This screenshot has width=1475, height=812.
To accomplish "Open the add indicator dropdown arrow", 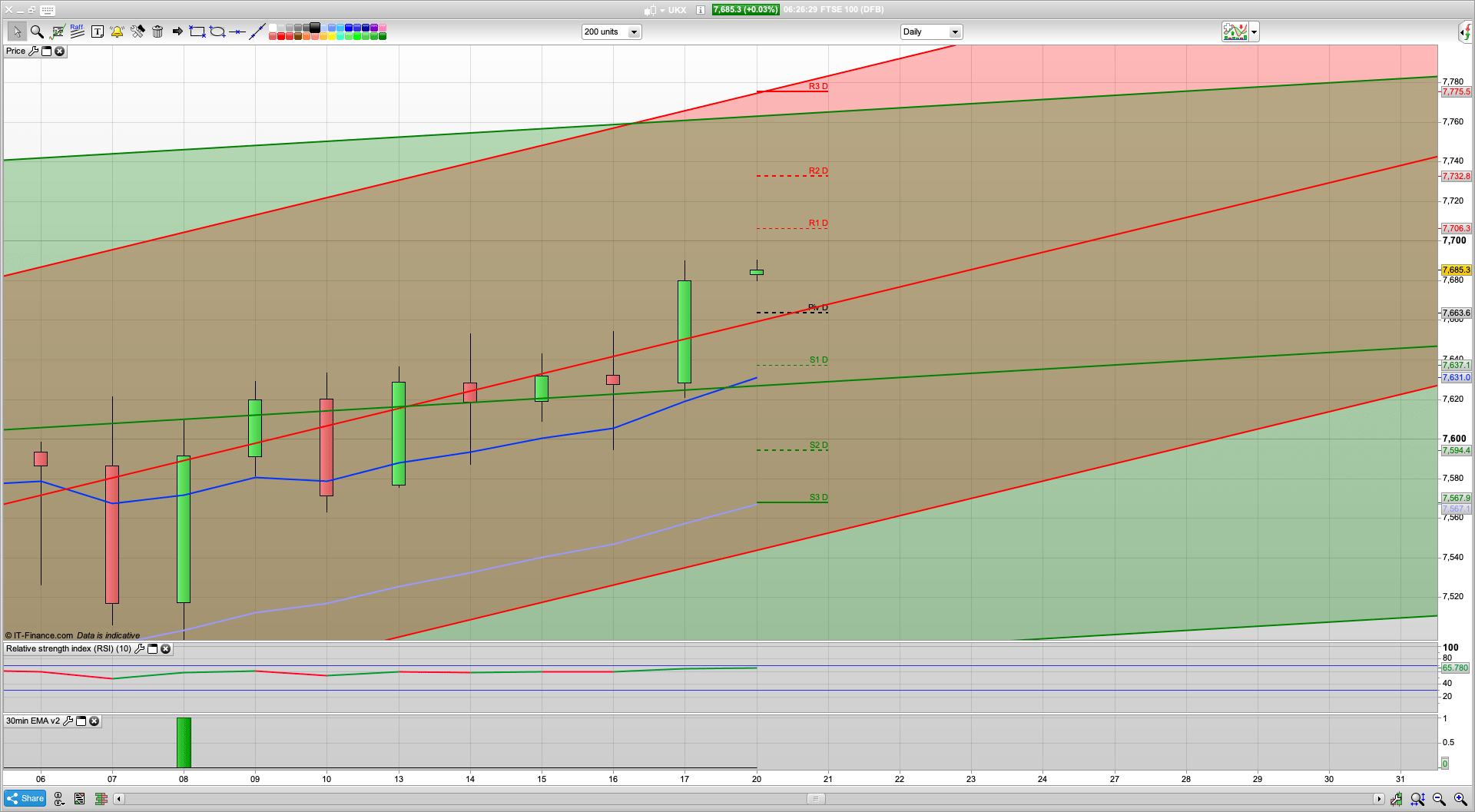I will point(1254,32).
